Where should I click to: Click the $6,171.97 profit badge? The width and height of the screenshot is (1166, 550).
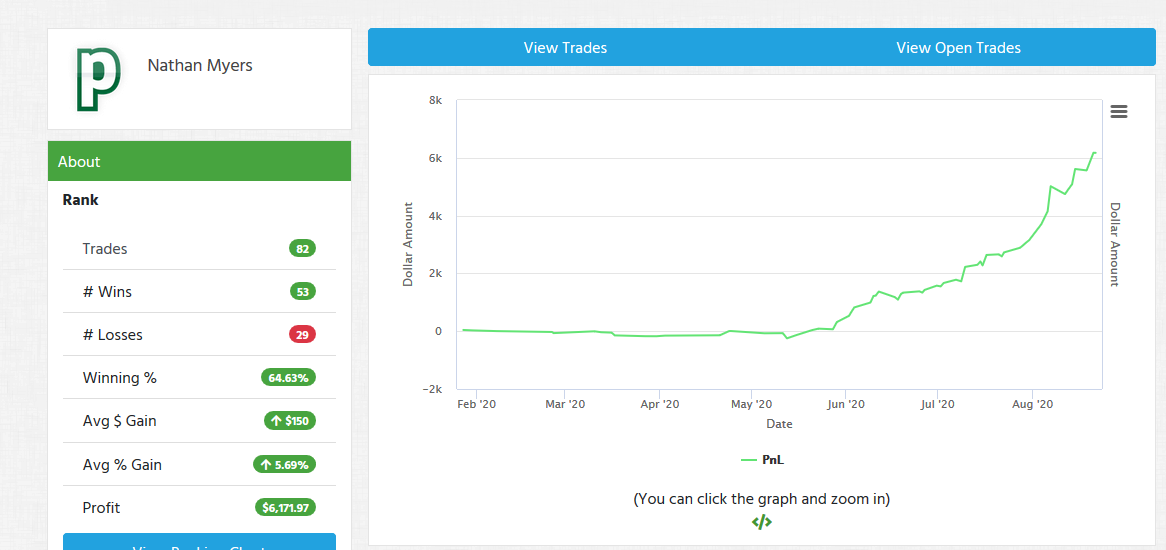click(x=285, y=508)
